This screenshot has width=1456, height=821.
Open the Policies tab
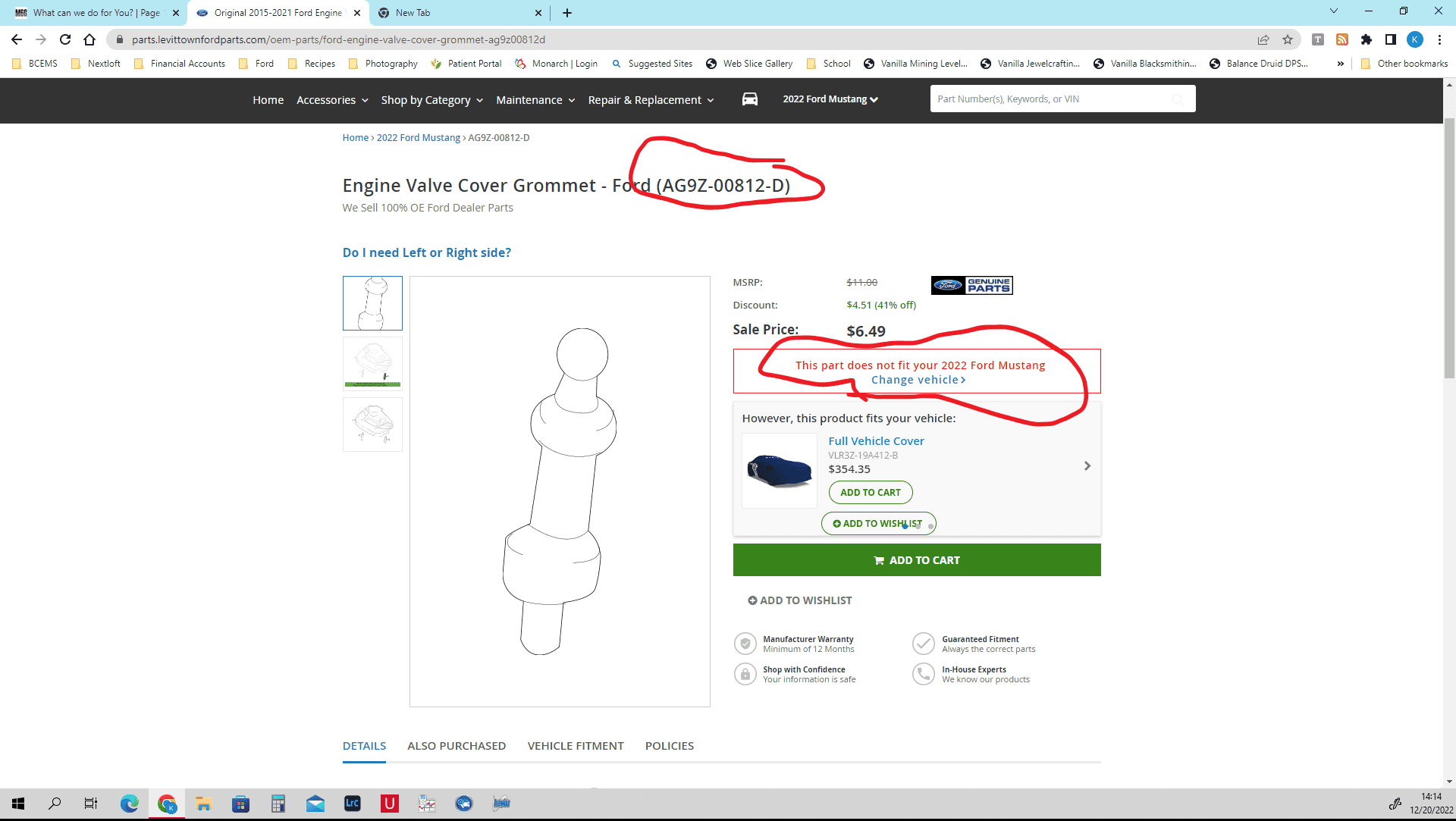coord(670,746)
